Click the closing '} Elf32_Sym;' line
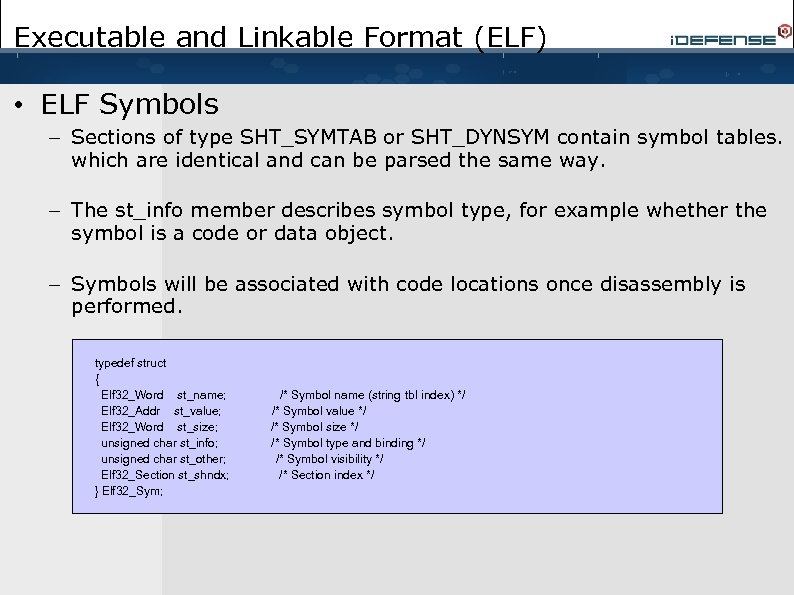The width and height of the screenshot is (794, 595). click(x=129, y=491)
